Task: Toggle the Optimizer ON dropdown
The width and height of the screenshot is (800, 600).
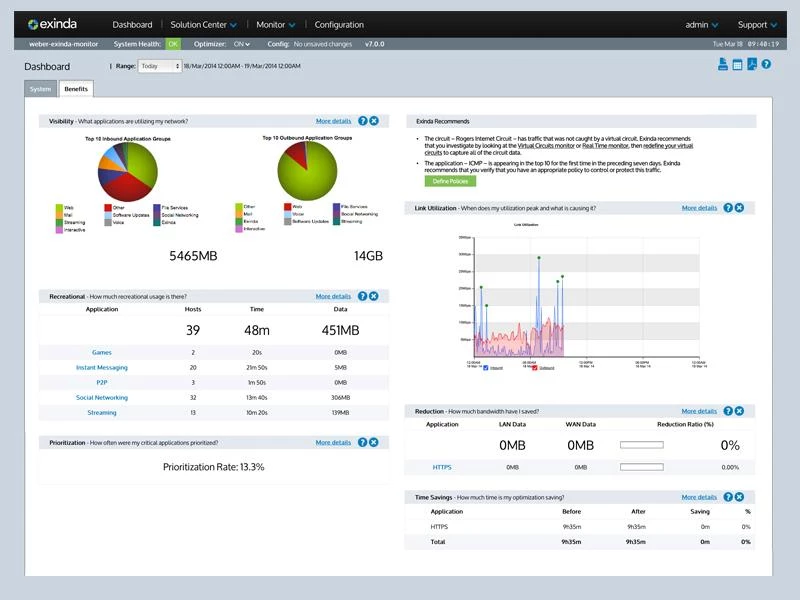Action: [x=242, y=44]
